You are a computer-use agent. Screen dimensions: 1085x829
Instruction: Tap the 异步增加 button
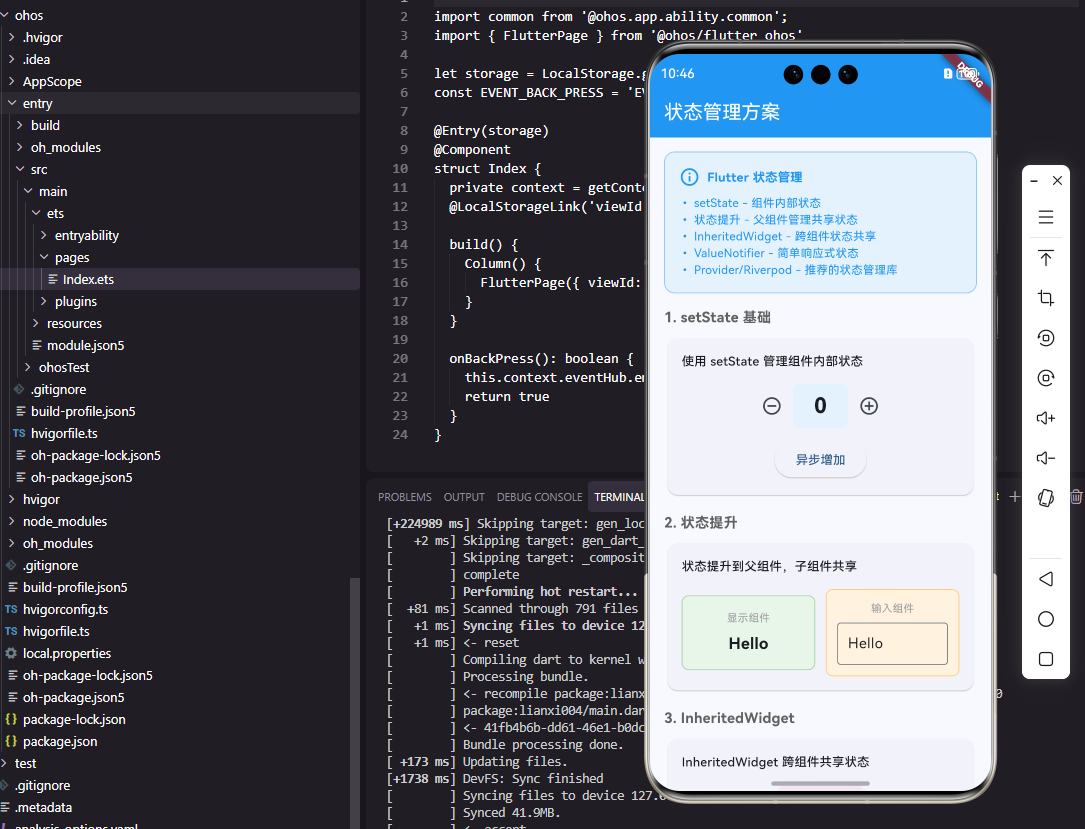(821, 459)
